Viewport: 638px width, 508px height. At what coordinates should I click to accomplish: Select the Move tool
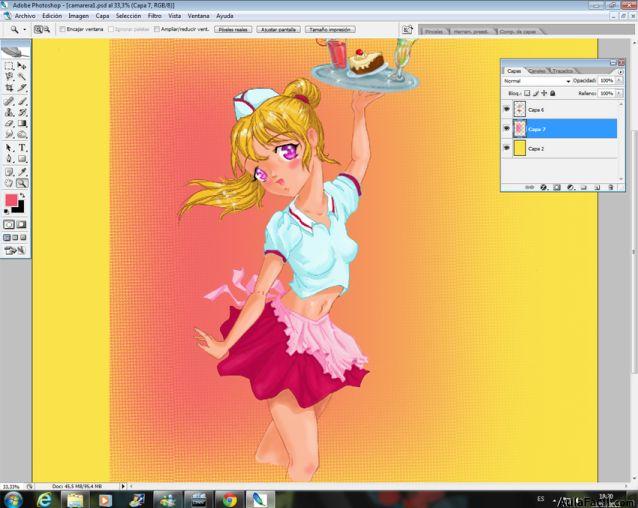[x=22, y=65]
